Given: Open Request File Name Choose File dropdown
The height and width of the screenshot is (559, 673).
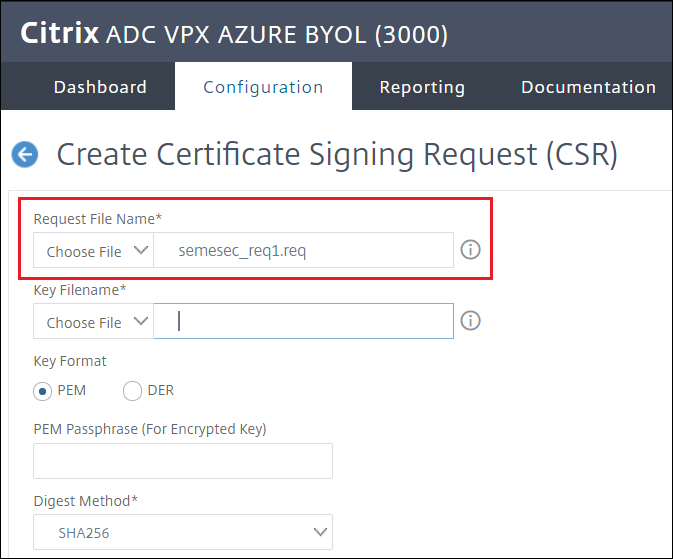Looking at the screenshot, I should pos(94,251).
